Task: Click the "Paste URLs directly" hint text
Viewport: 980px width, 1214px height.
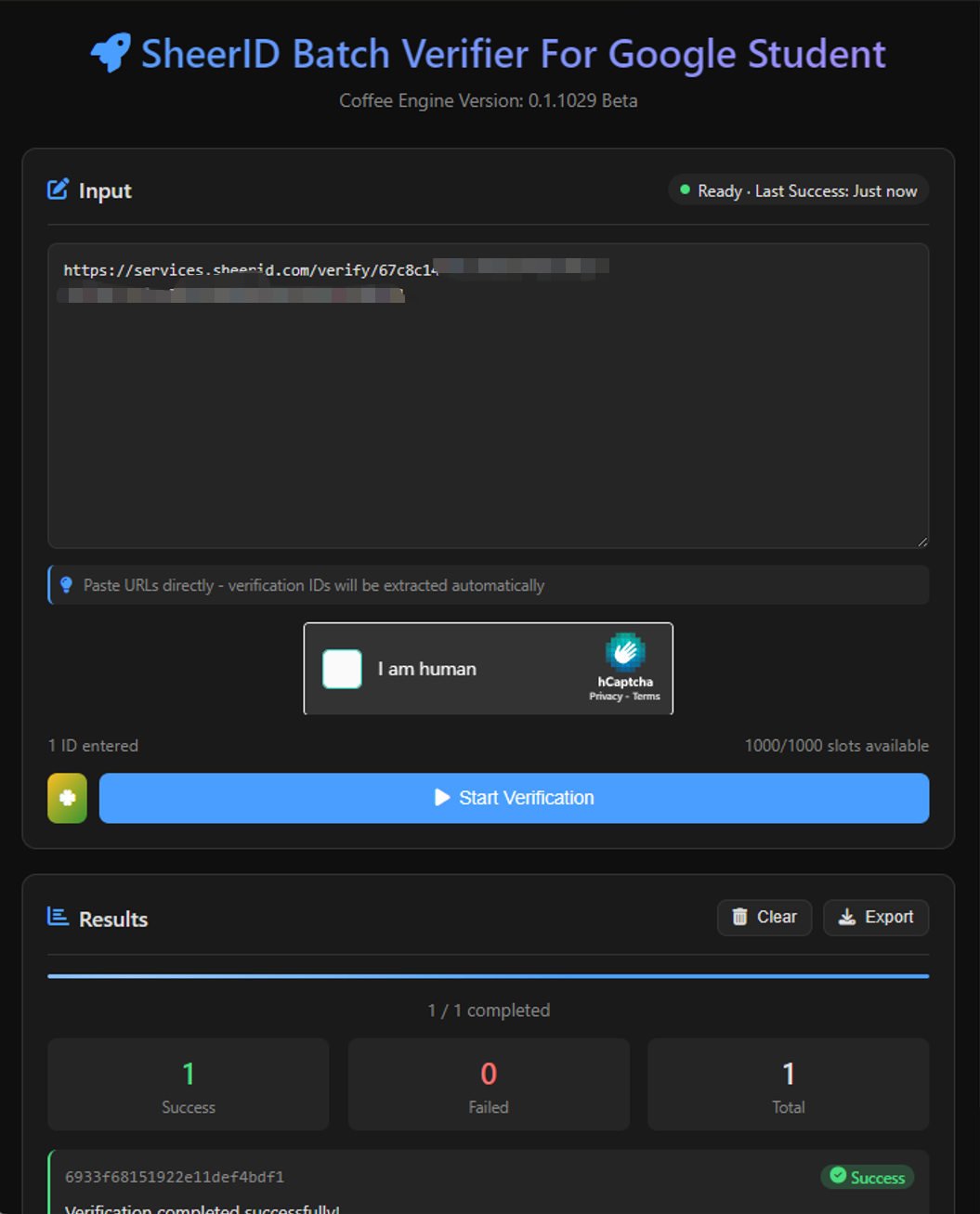Action: click(x=314, y=585)
